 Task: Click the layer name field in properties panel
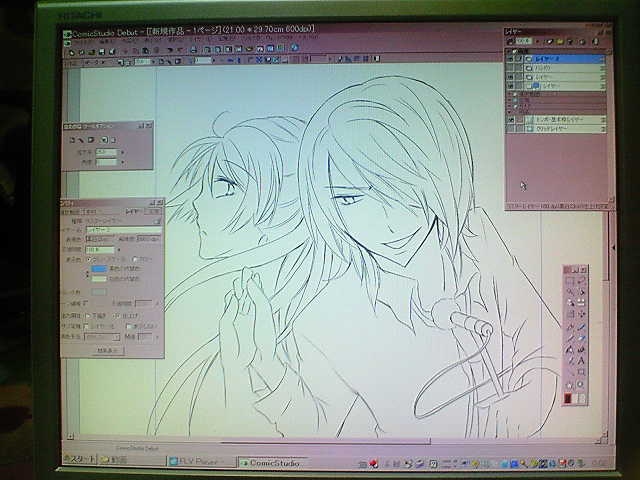tap(123, 230)
